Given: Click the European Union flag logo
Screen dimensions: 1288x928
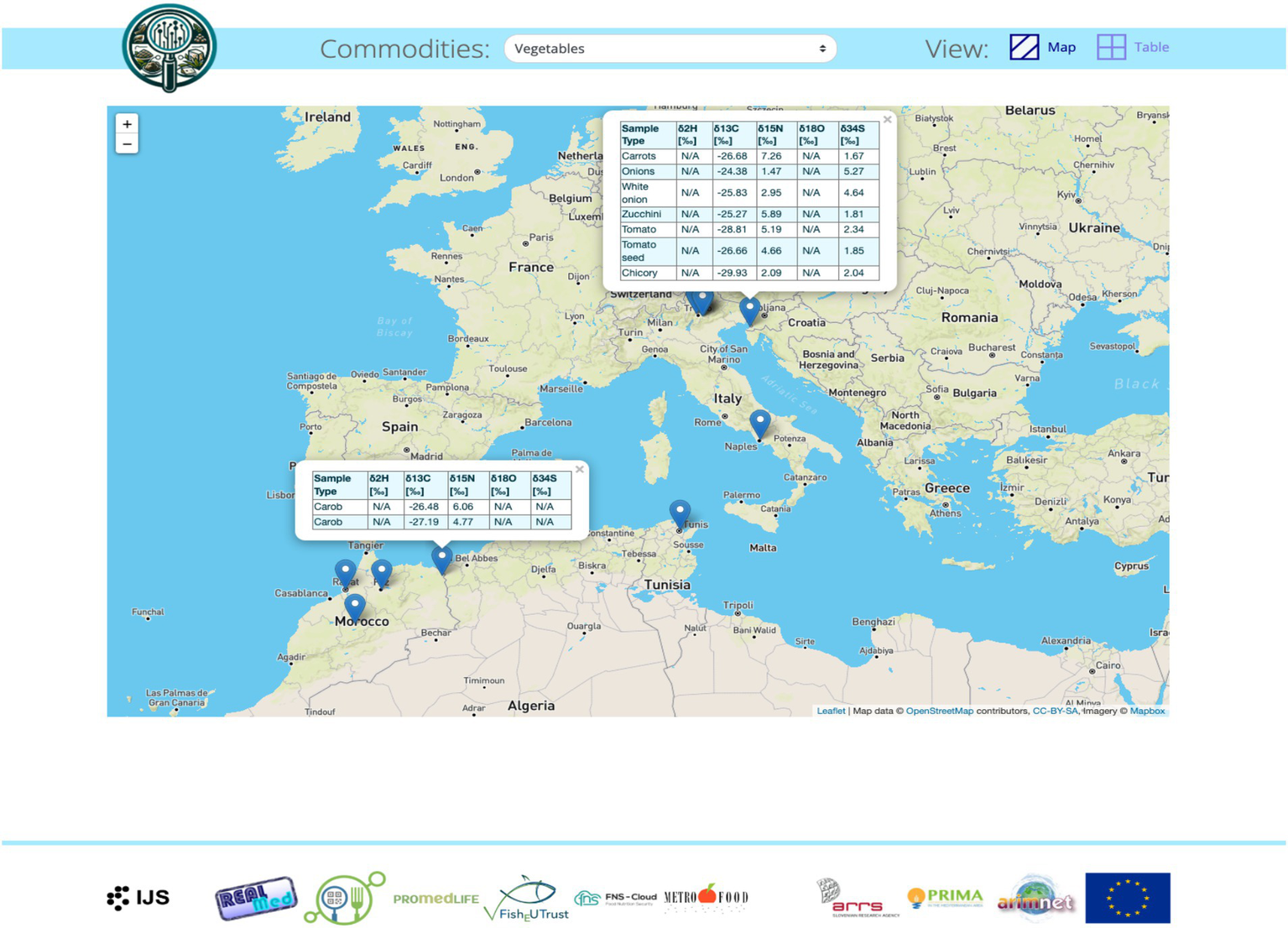Looking at the screenshot, I should point(1127,898).
